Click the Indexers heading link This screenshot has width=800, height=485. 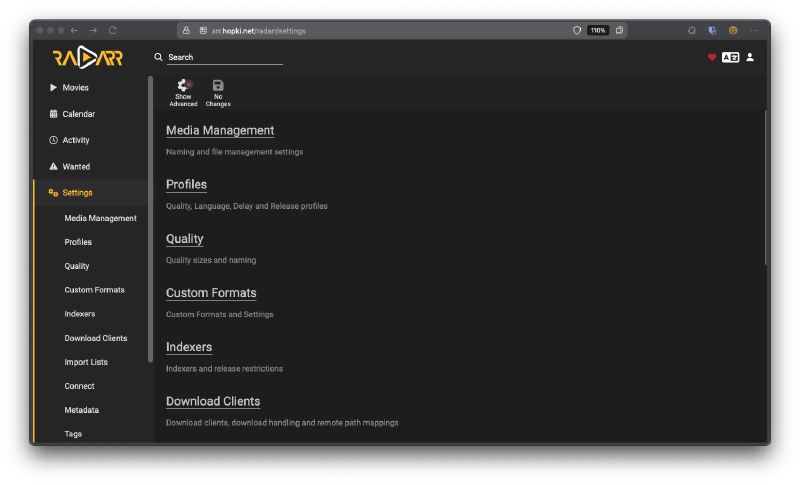point(189,348)
